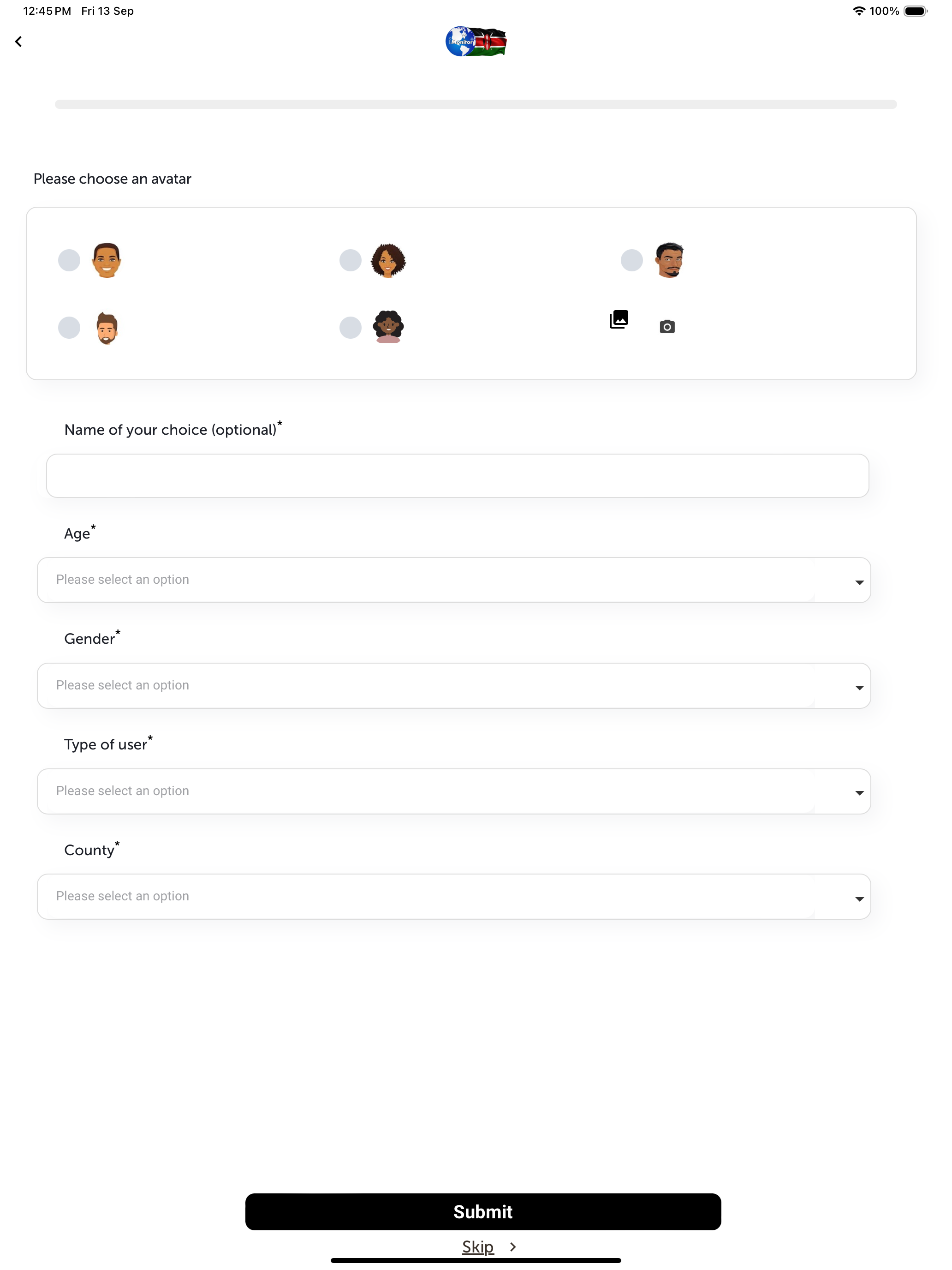Screen dimensions: 952x1270
Task: Select radio button for smiling man avatar
Action: 69,260
